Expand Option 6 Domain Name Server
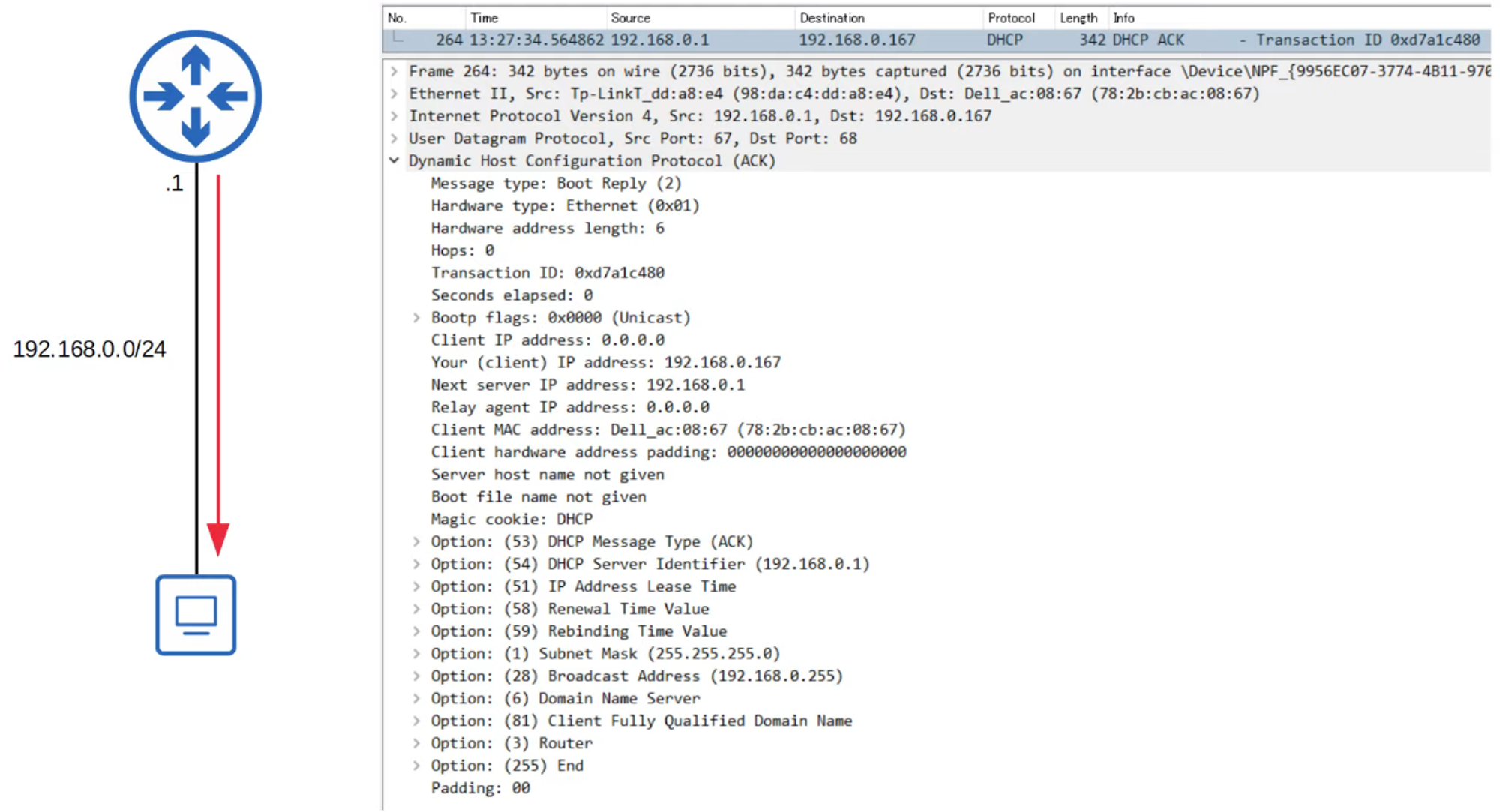Viewport: 1500px width, 812px height. point(416,699)
